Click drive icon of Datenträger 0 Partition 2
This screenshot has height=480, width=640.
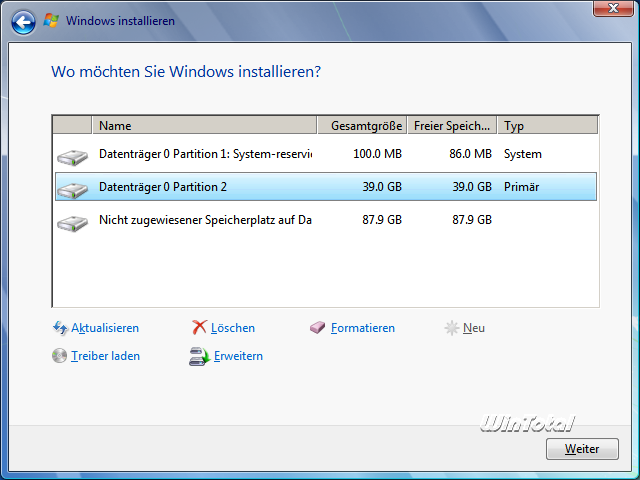[72, 189]
